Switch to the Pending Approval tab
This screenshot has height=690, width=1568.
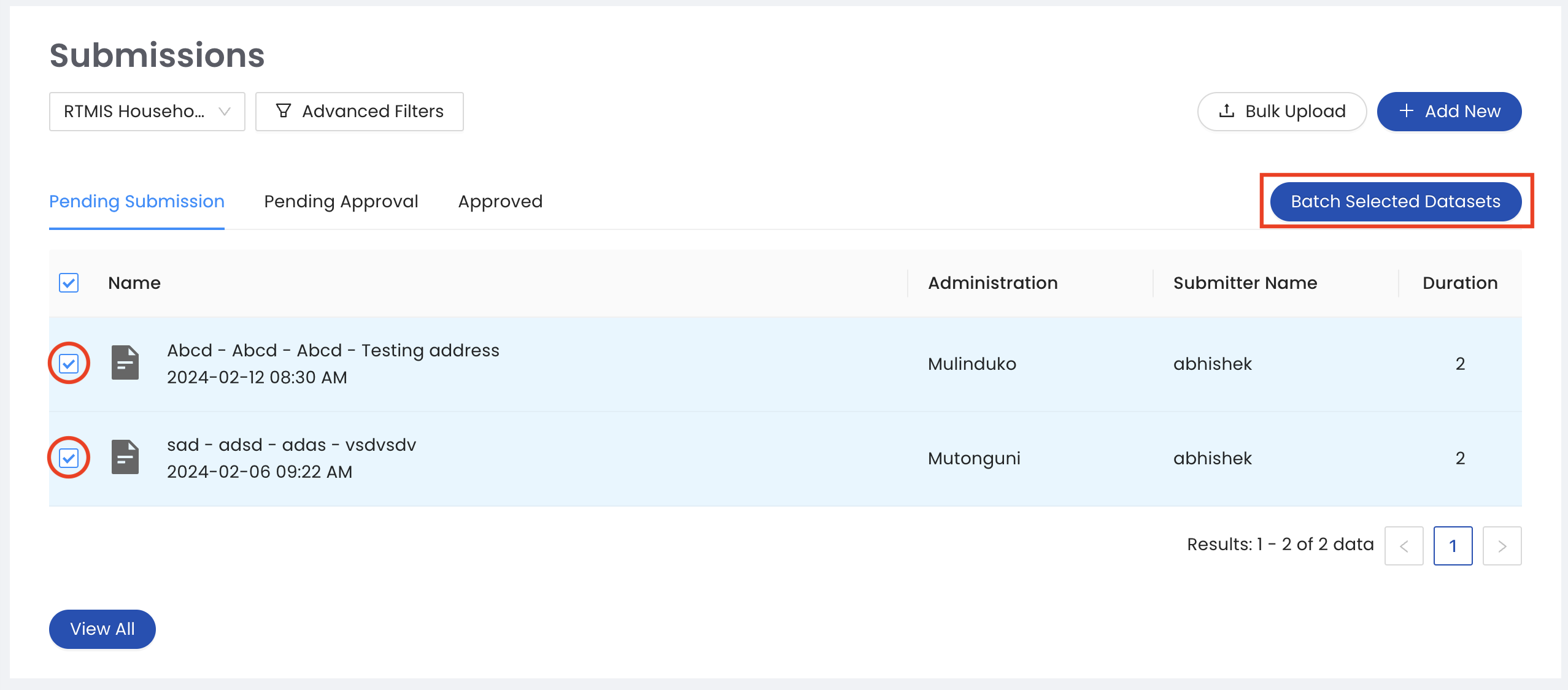[340, 201]
